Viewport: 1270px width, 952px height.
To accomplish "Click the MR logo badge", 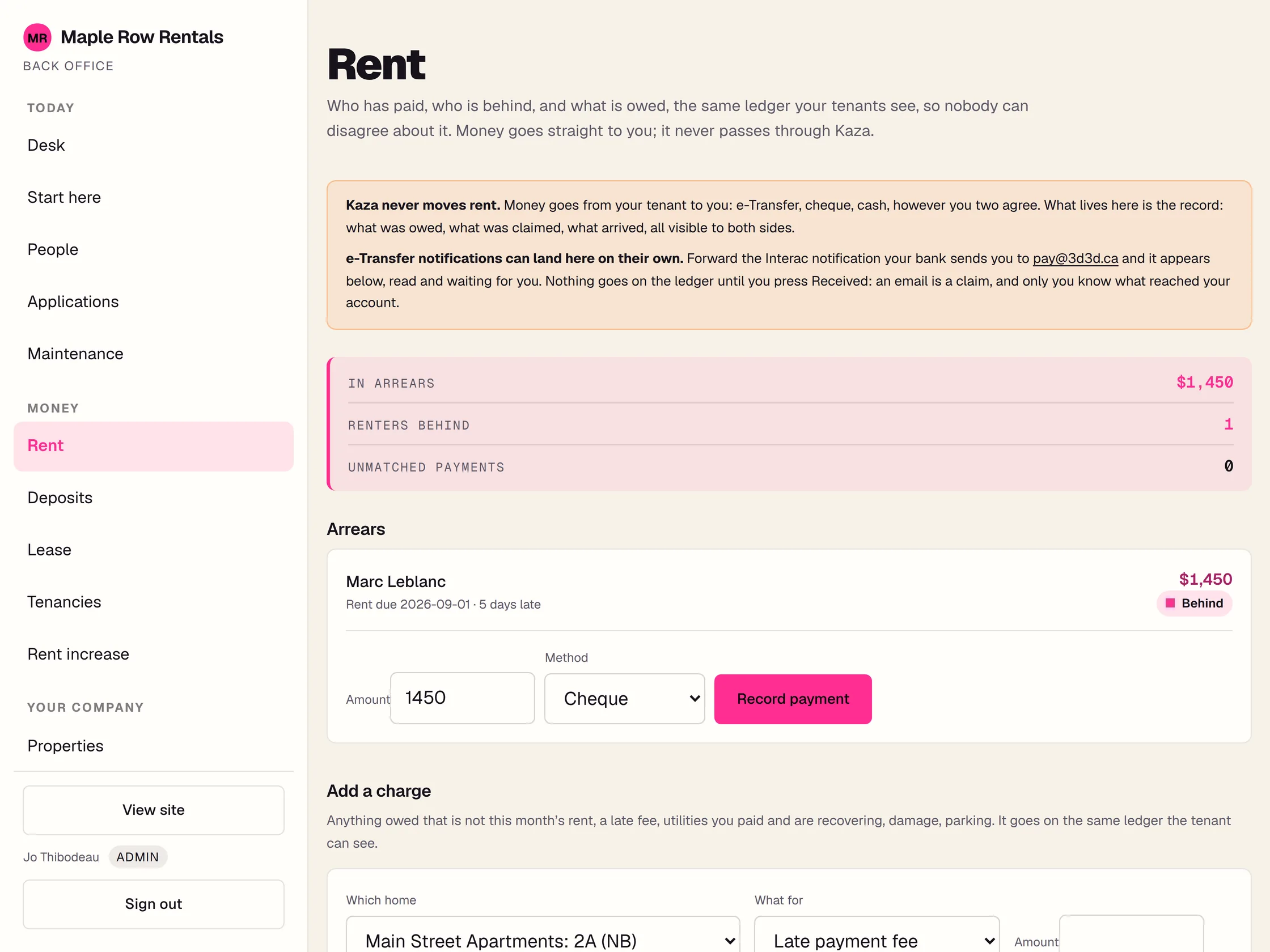I will click(37, 37).
